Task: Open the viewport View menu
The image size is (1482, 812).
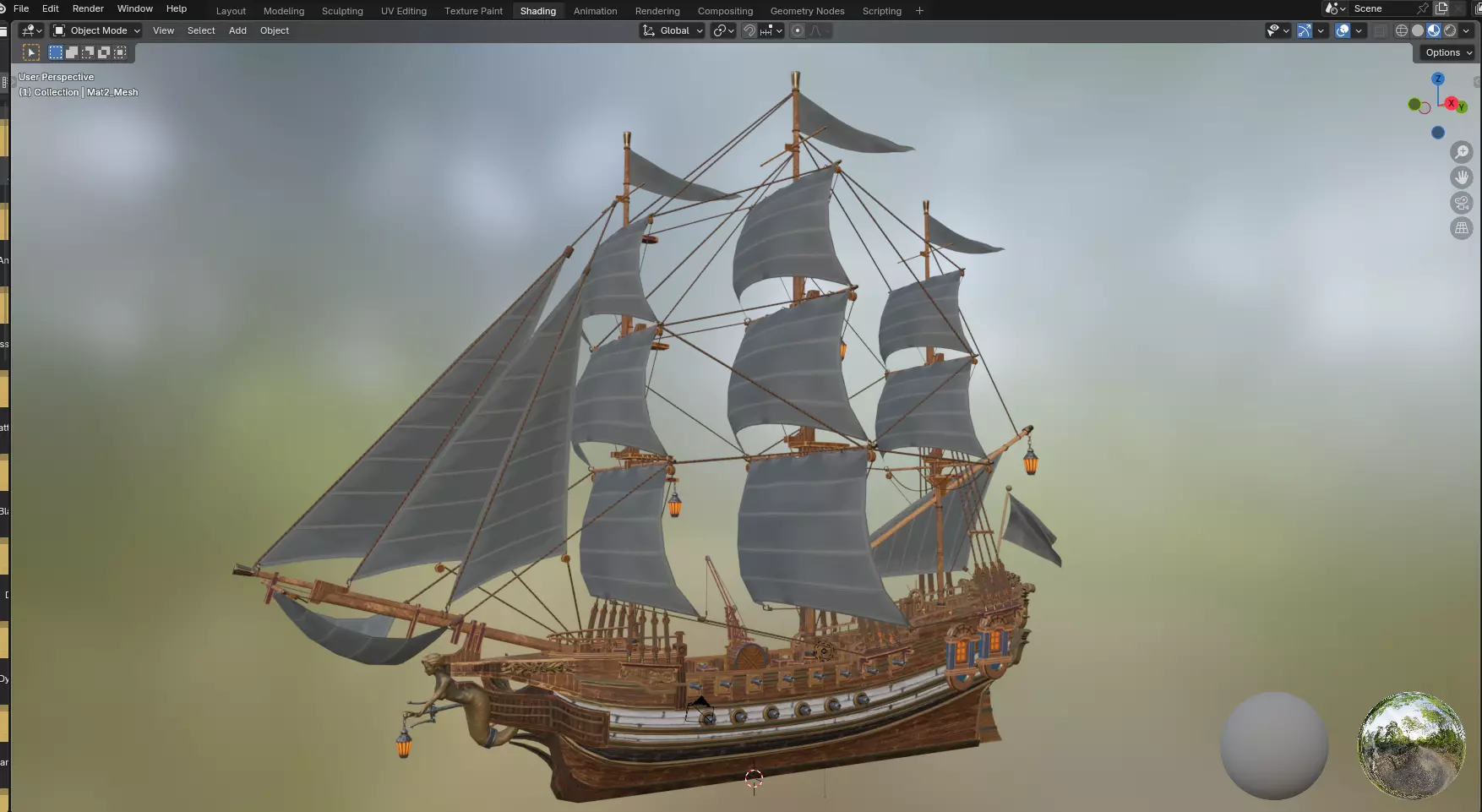Action: pyautogui.click(x=163, y=30)
